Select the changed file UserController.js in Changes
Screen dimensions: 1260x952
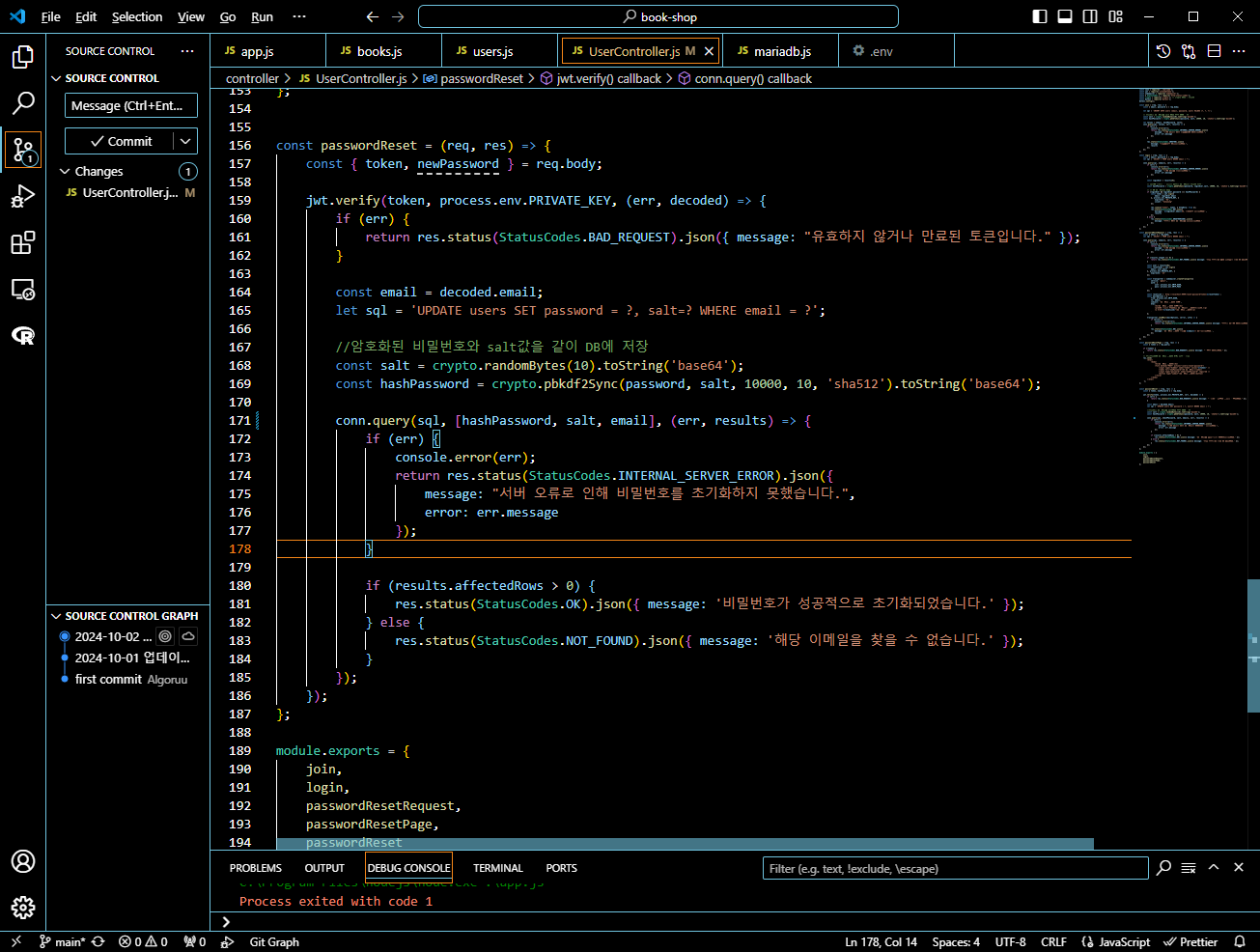pyautogui.click(x=128, y=193)
